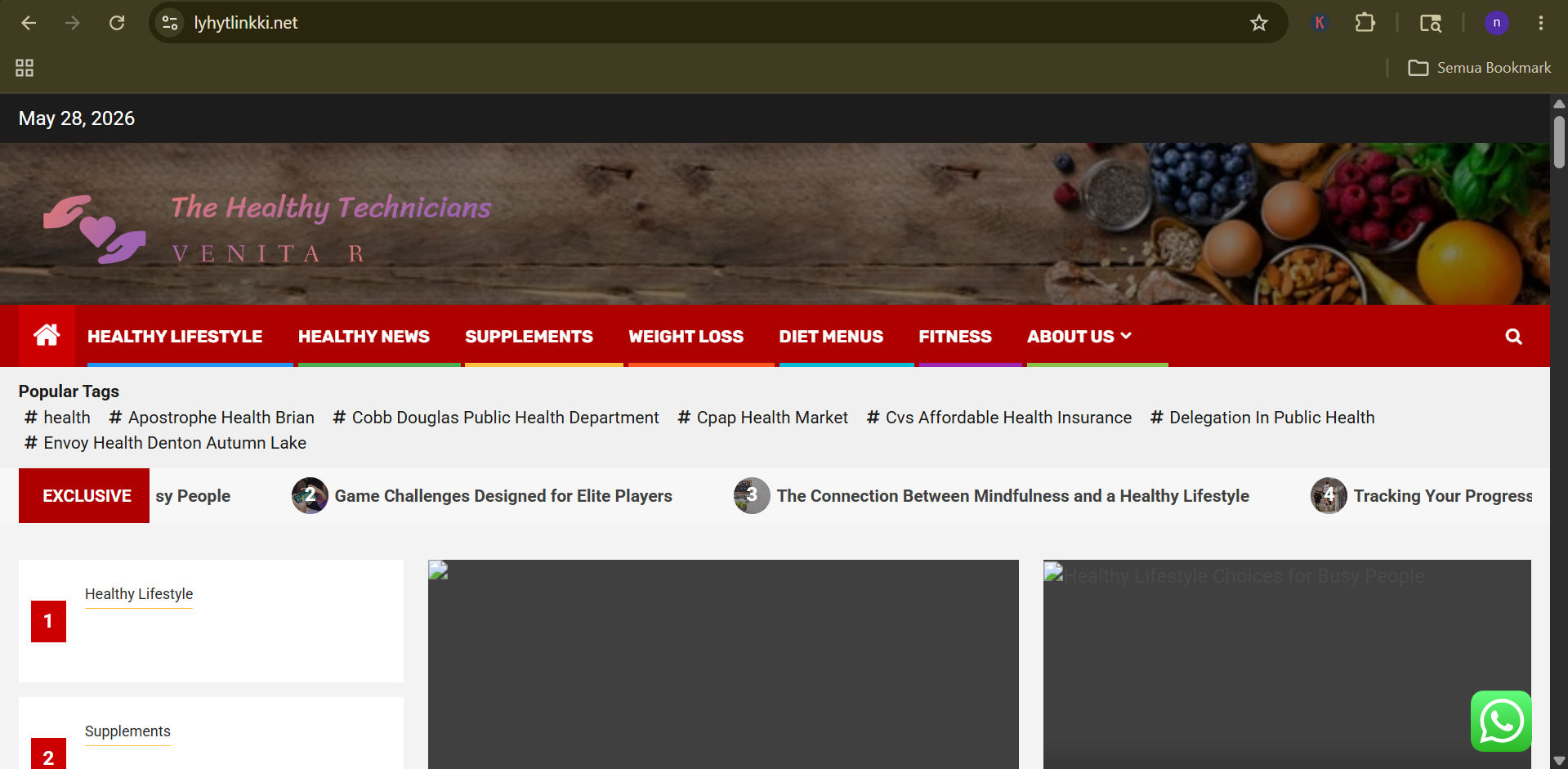The width and height of the screenshot is (1568, 769).
Task: Open Diet Menus navigation item
Action: 831,337
